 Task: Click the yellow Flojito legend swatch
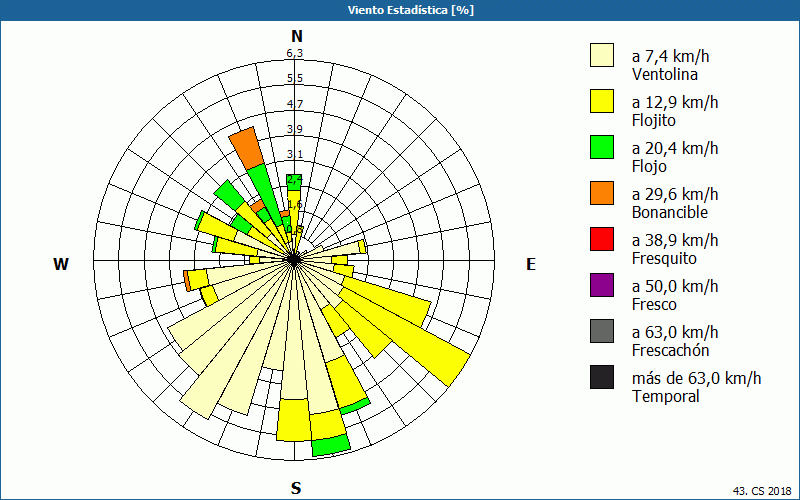tap(602, 101)
